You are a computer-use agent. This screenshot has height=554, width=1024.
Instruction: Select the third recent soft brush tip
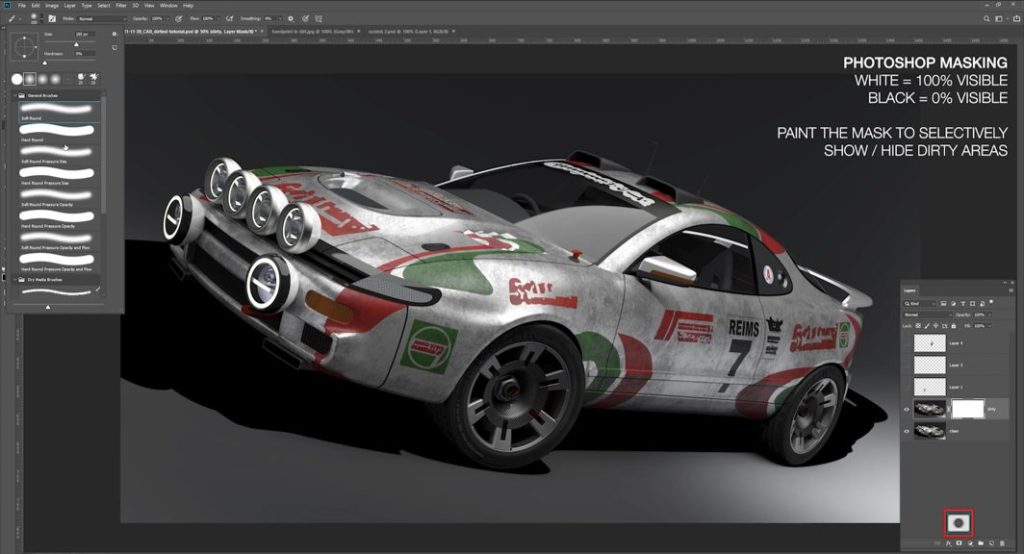[x=42, y=79]
